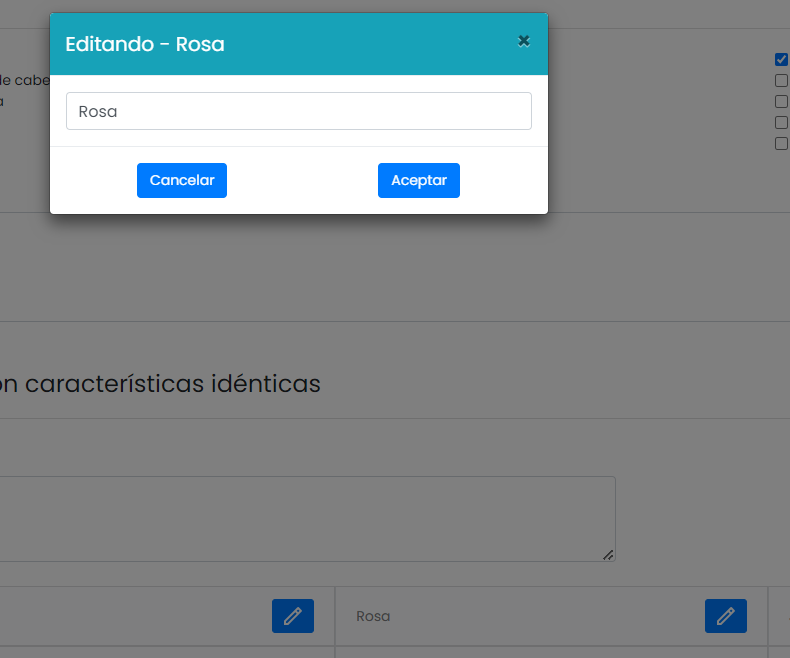Grab the textarea resize handle corner
The height and width of the screenshot is (658, 790).
point(608,554)
